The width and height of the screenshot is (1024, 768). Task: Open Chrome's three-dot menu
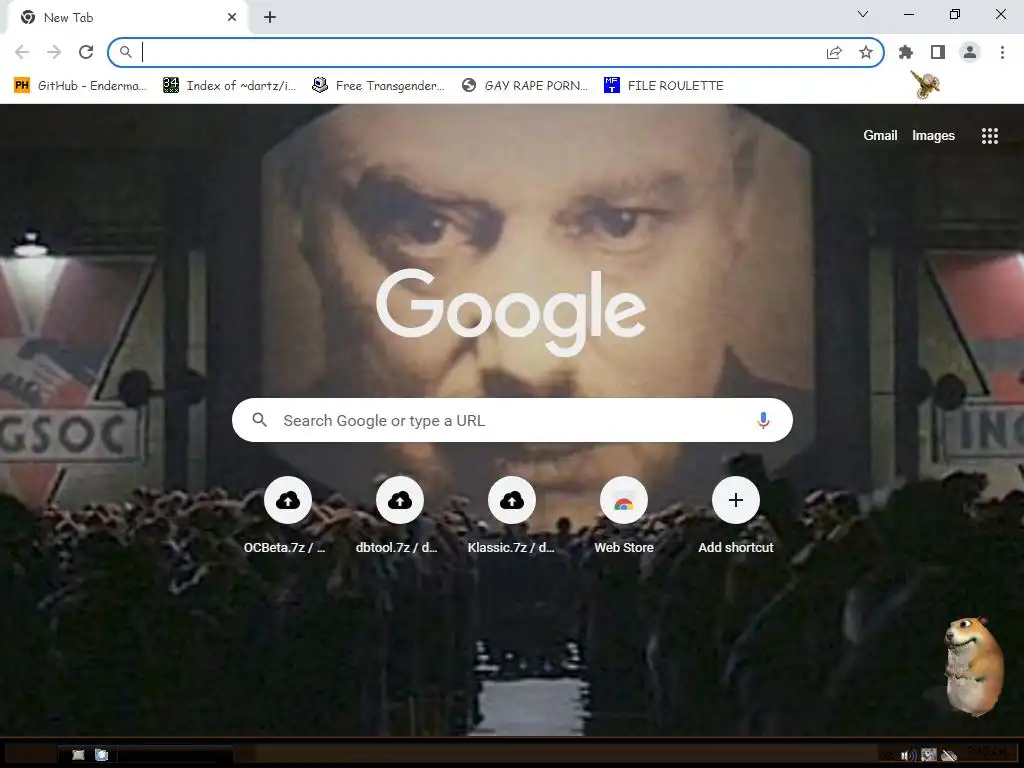[1002, 52]
